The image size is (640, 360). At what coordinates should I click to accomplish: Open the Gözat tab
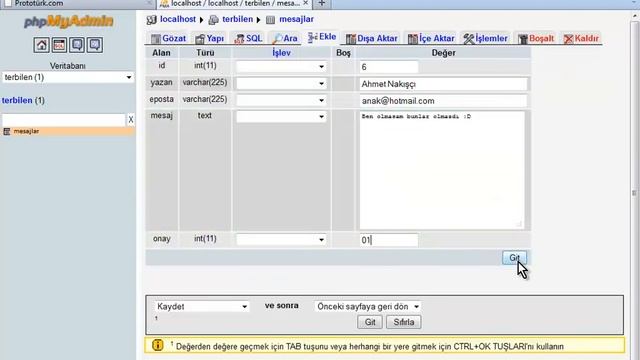(168, 38)
